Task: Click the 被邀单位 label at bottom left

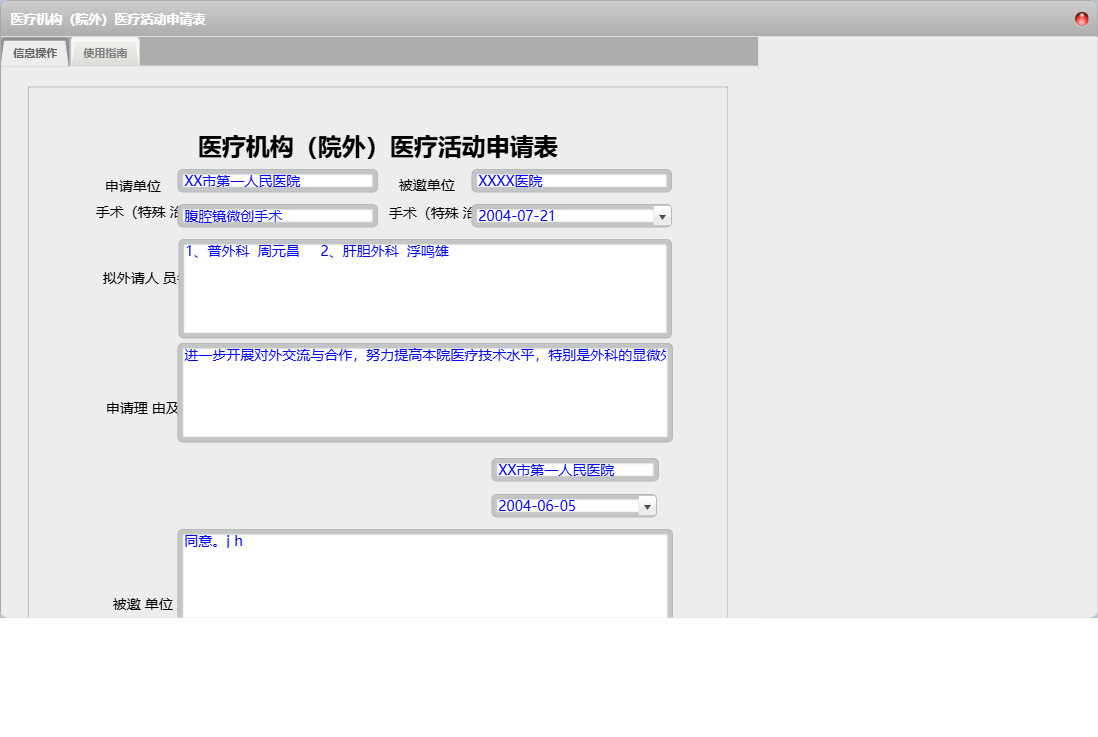Action: pyautogui.click(x=146, y=604)
